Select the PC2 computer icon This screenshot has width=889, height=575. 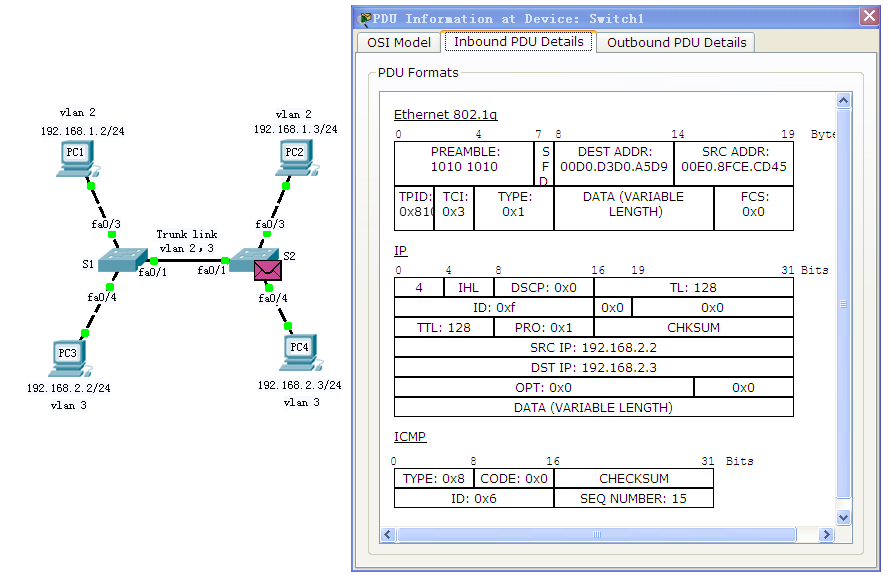pyautogui.click(x=297, y=158)
